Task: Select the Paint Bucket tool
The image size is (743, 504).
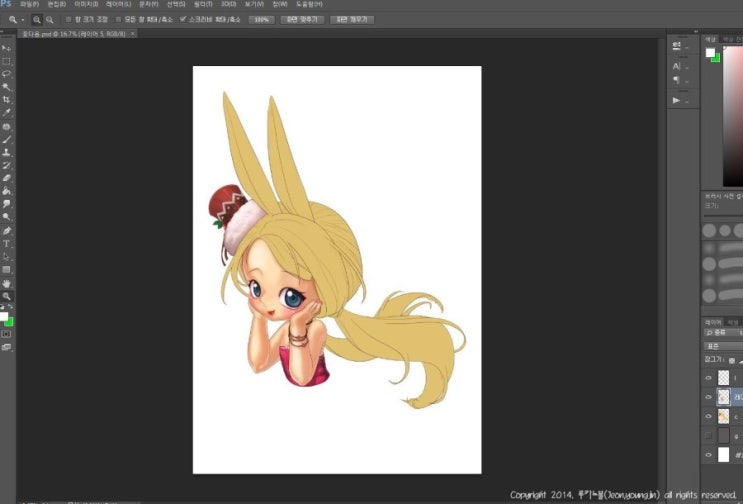Action: (x=6, y=191)
